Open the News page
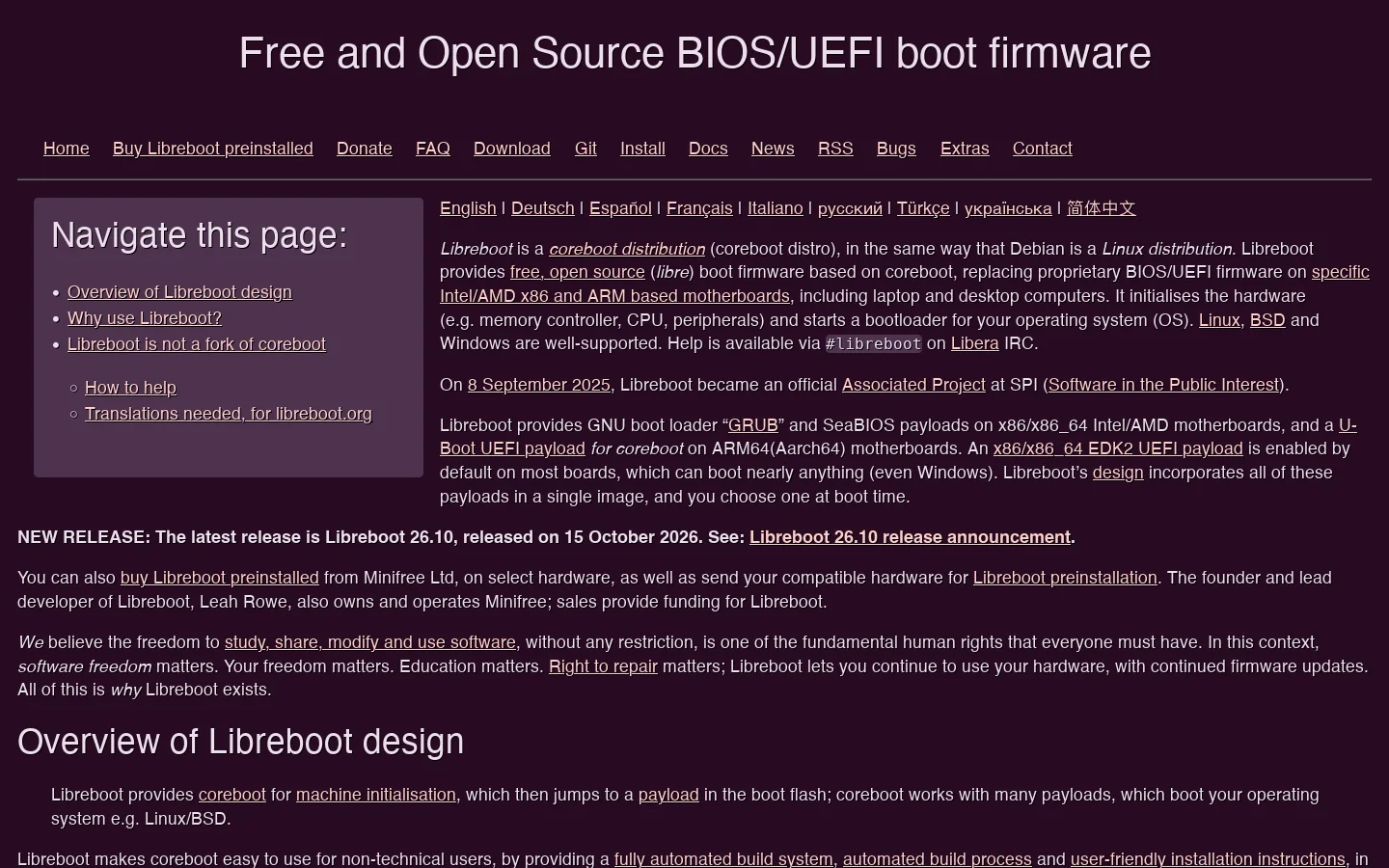The height and width of the screenshot is (868, 1389). [773, 149]
